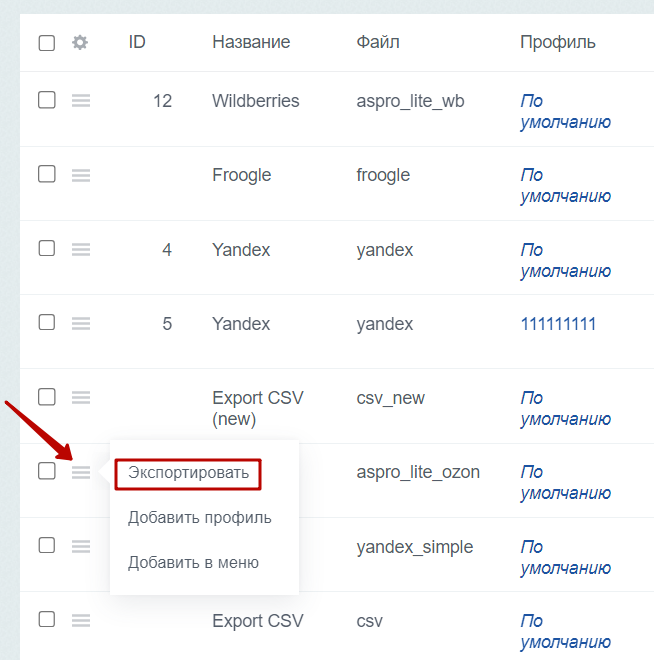Choose Экспортировать in context menu

click(x=189, y=473)
